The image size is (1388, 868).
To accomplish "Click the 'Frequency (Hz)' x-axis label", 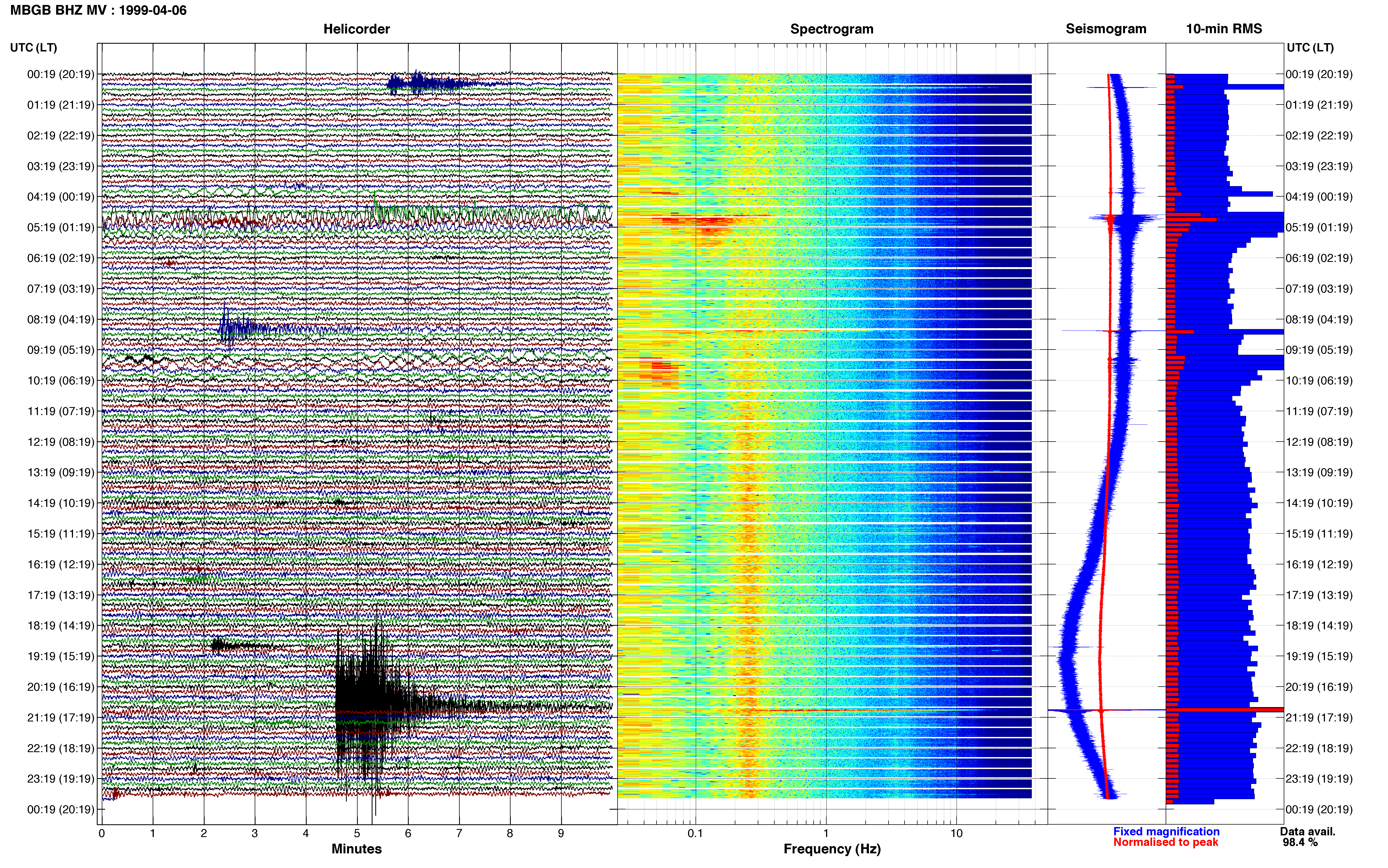I will pyautogui.click(x=832, y=849).
